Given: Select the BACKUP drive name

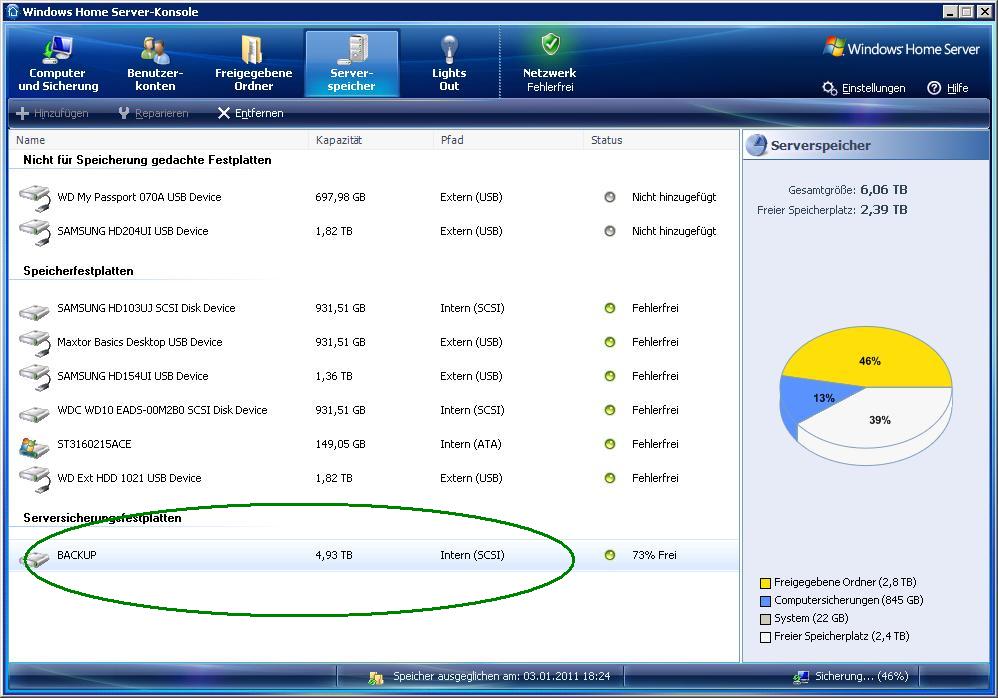Looking at the screenshot, I should [76, 555].
